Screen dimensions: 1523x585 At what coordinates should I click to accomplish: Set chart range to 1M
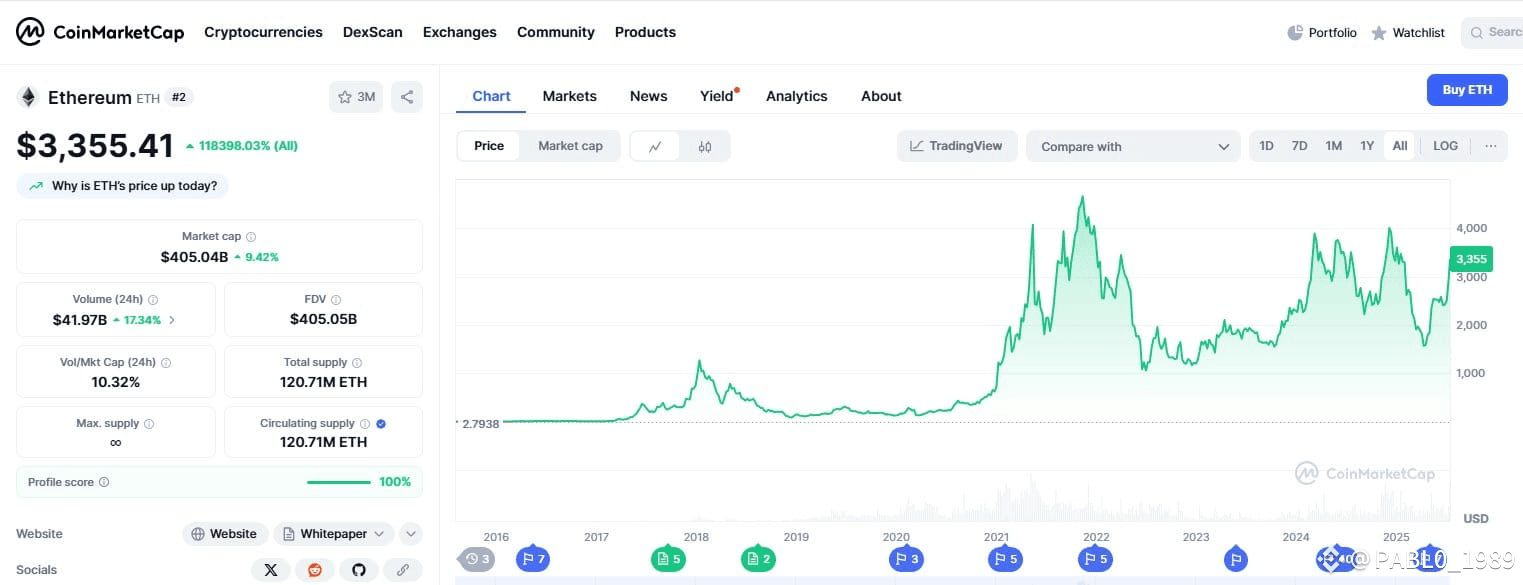(x=1333, y=146)
